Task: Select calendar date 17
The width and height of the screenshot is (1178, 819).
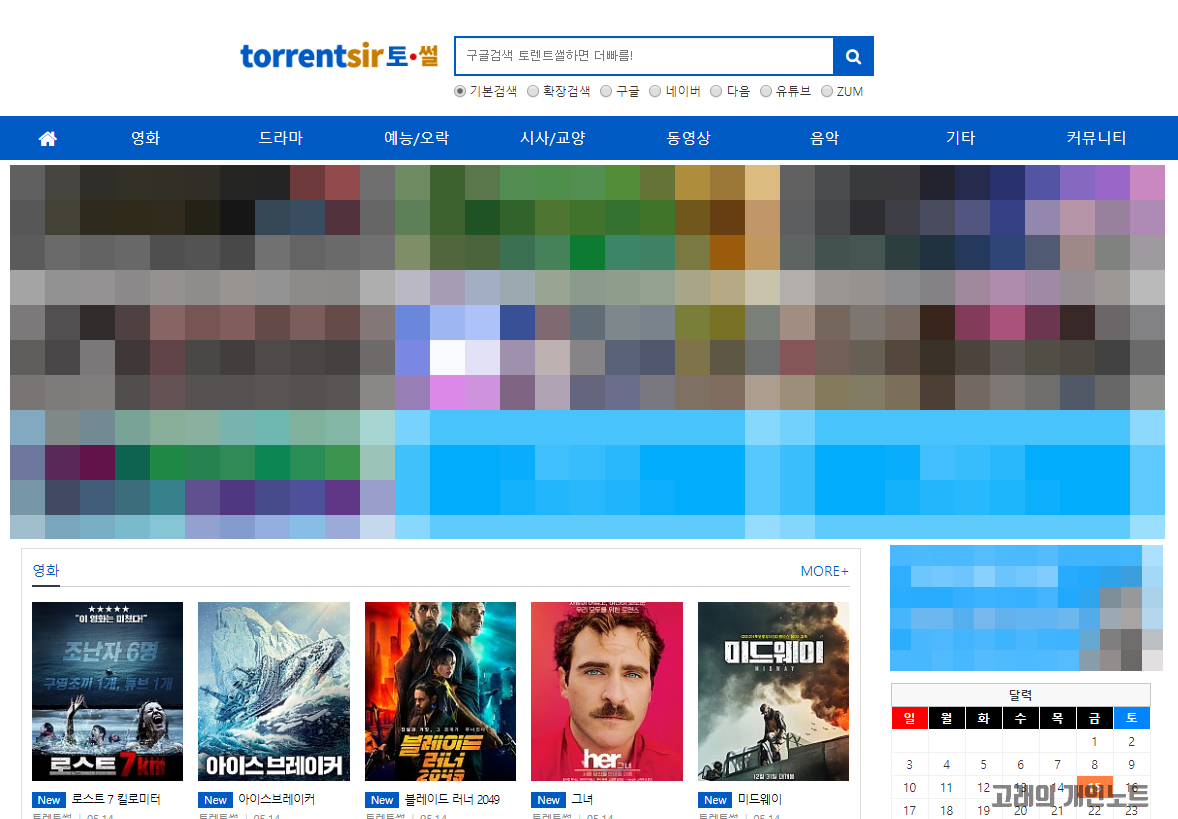Action: 910,811
